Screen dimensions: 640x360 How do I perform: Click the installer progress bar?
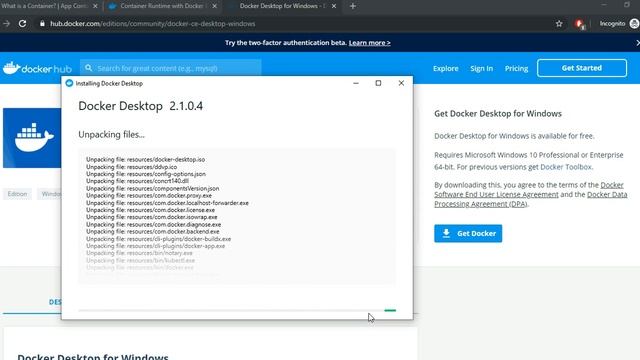[237, 311]
